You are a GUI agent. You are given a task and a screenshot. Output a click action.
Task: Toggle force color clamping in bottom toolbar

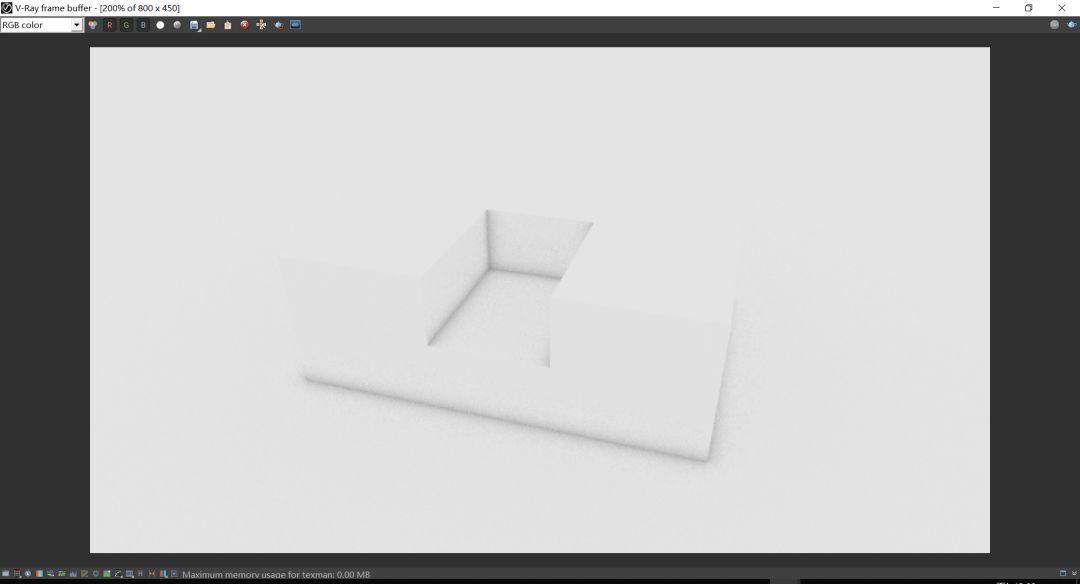pos(17,574)
